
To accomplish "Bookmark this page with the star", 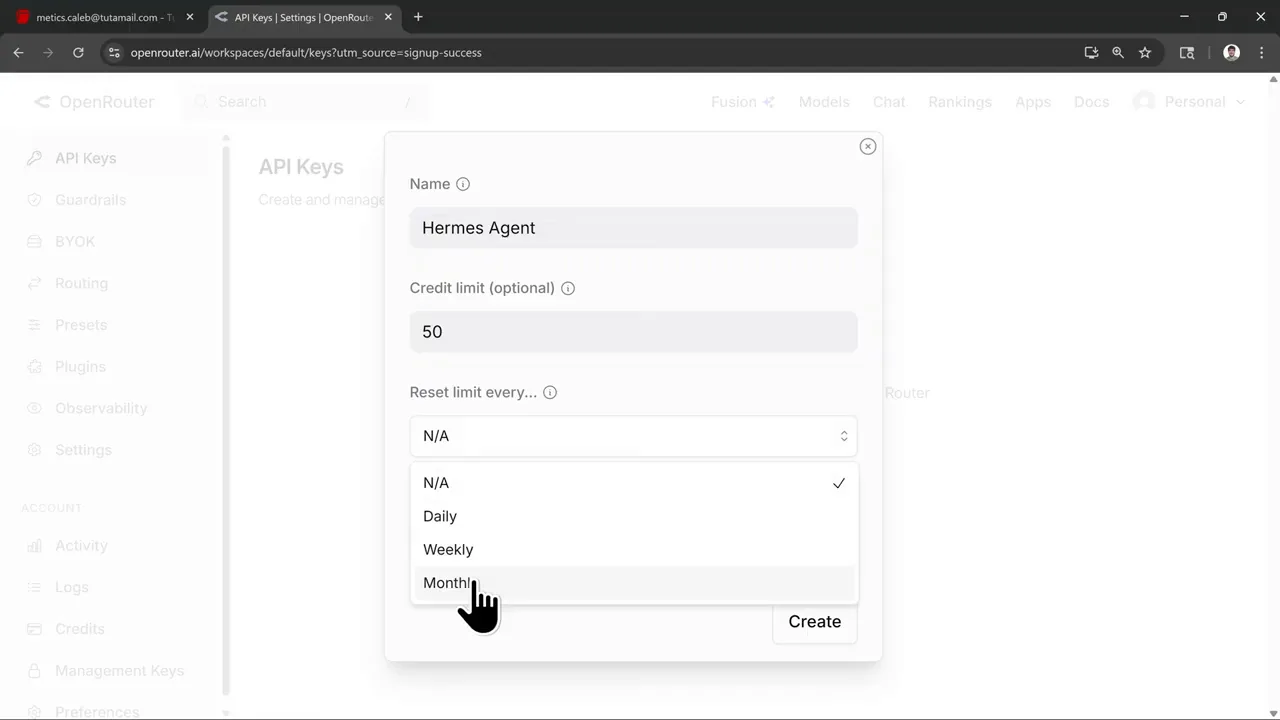I will pos(1145,52).
